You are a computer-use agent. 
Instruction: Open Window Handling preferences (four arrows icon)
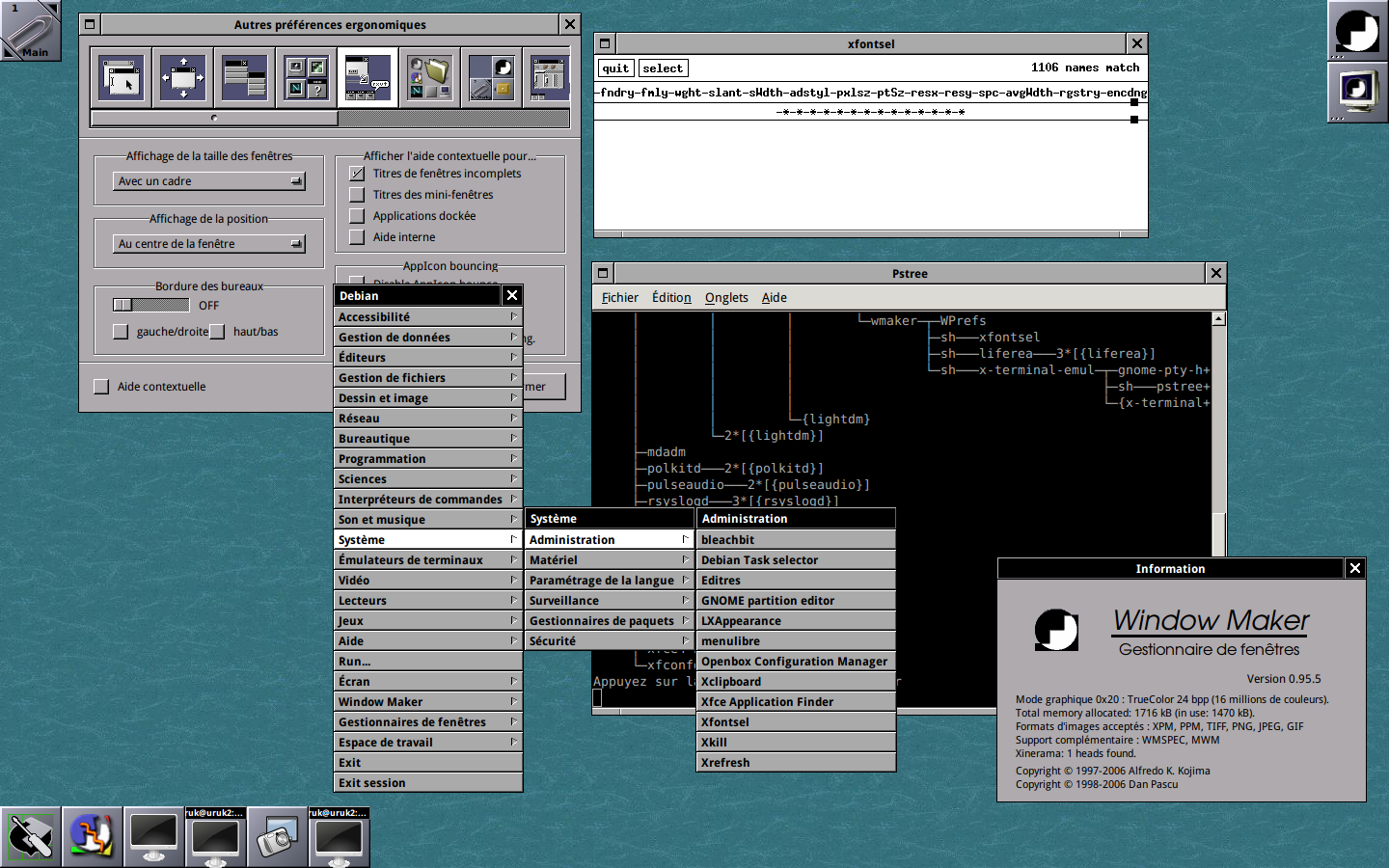point(182,77)
